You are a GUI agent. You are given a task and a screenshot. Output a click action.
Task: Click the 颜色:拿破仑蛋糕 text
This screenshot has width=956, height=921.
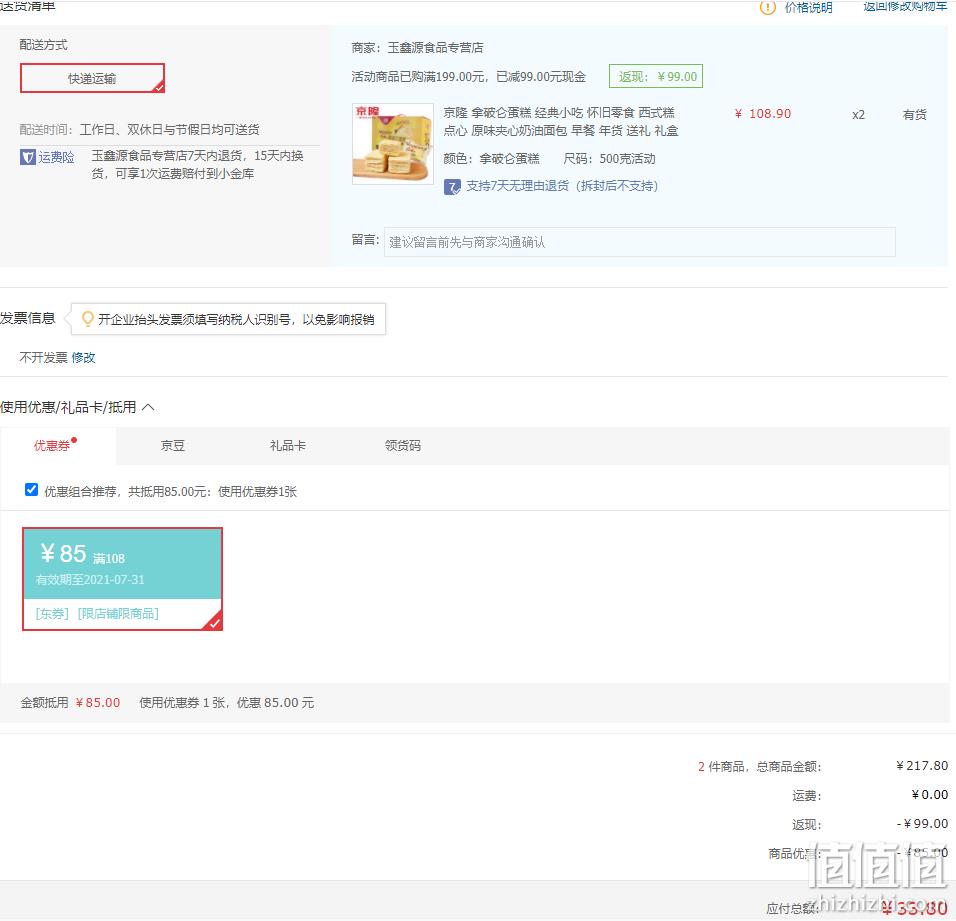[x=491, y=159]
